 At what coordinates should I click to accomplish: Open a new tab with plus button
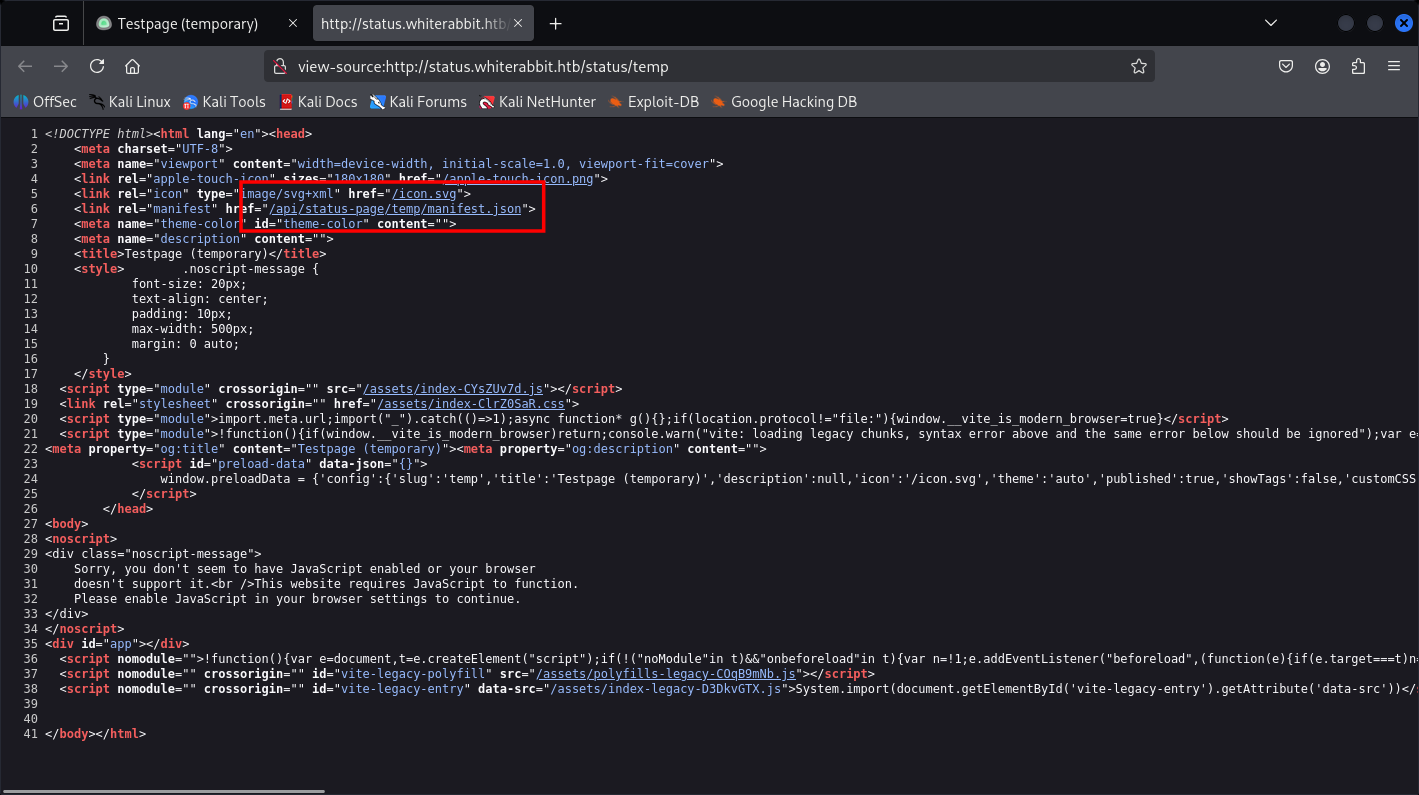click(556, 23)
